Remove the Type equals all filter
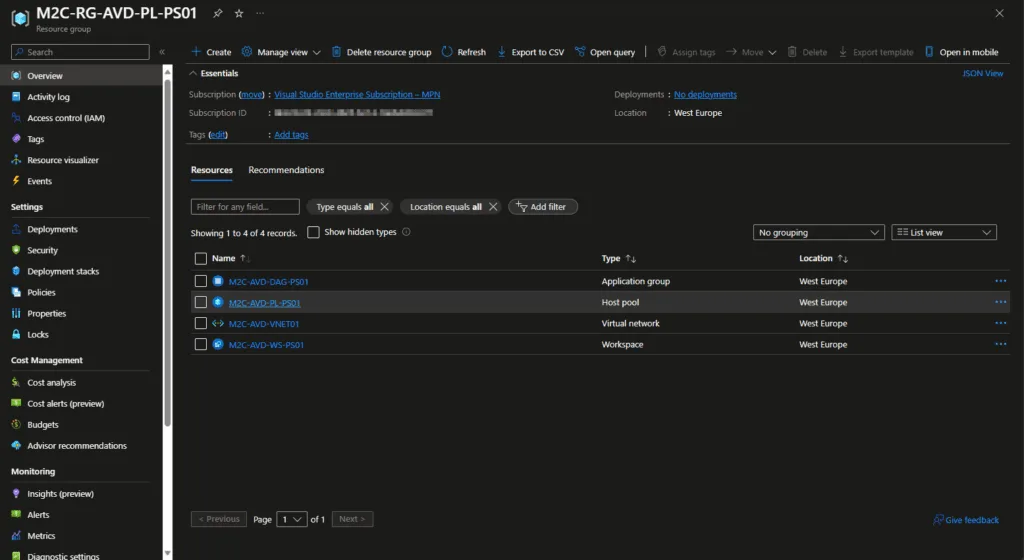The height and width of the screenshot is (560, 1024). click(x=385, y=207)
